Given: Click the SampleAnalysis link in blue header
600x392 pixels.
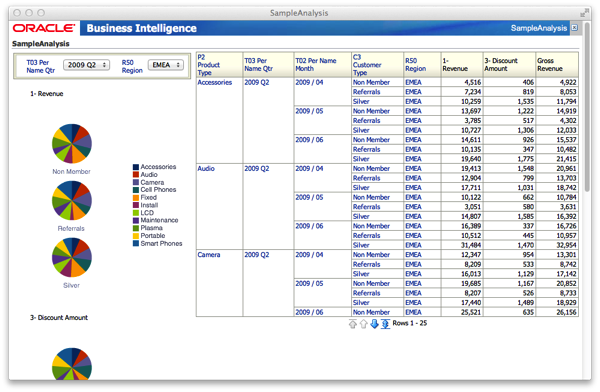Looking at the screenshot, I should click(538, 28).
